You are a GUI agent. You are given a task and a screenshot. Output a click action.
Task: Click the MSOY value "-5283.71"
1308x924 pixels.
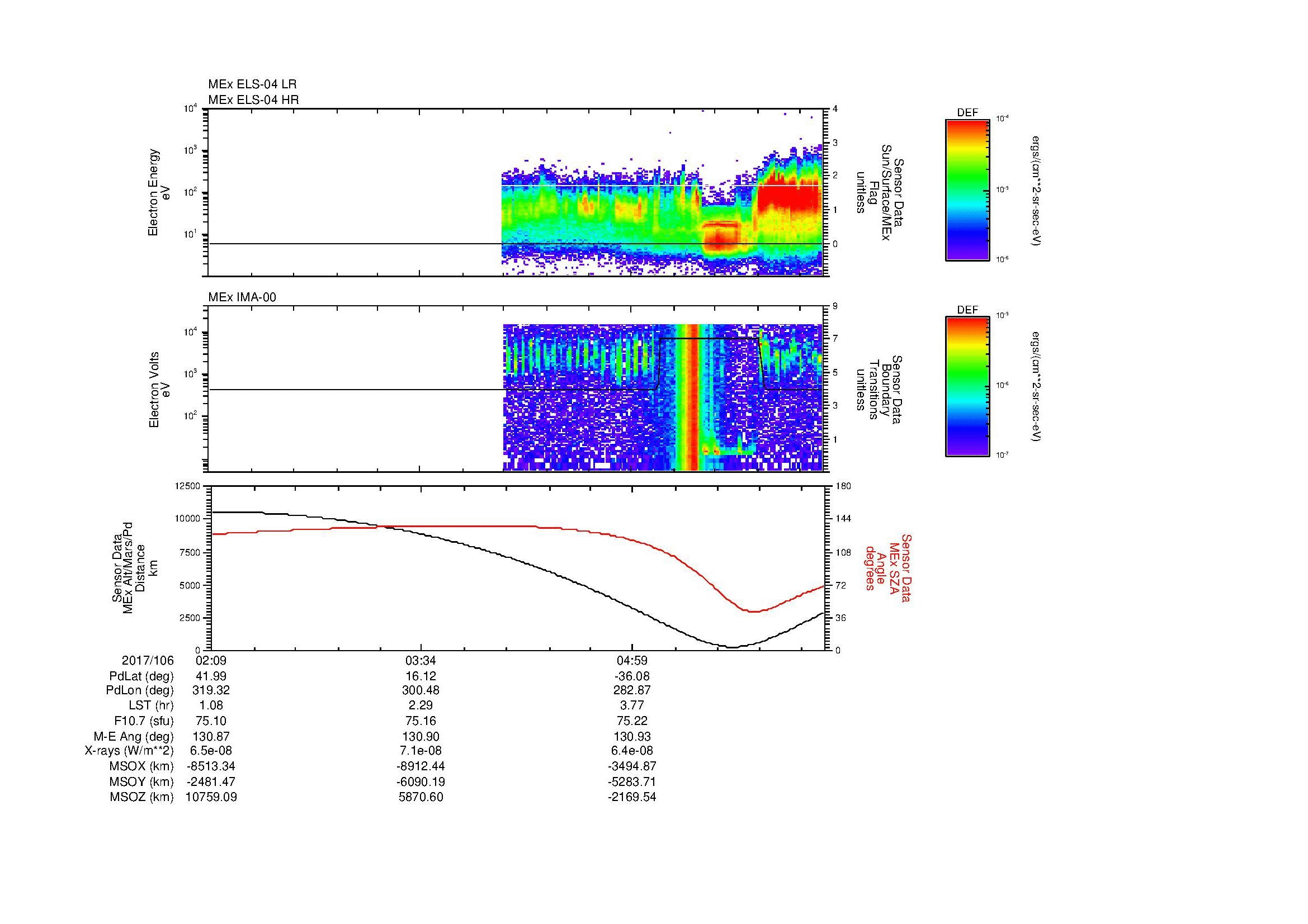632,781
